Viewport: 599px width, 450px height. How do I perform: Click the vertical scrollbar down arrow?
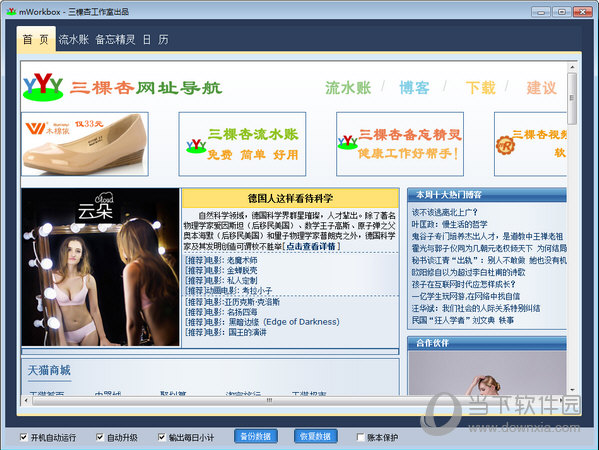tap(572, 390)
